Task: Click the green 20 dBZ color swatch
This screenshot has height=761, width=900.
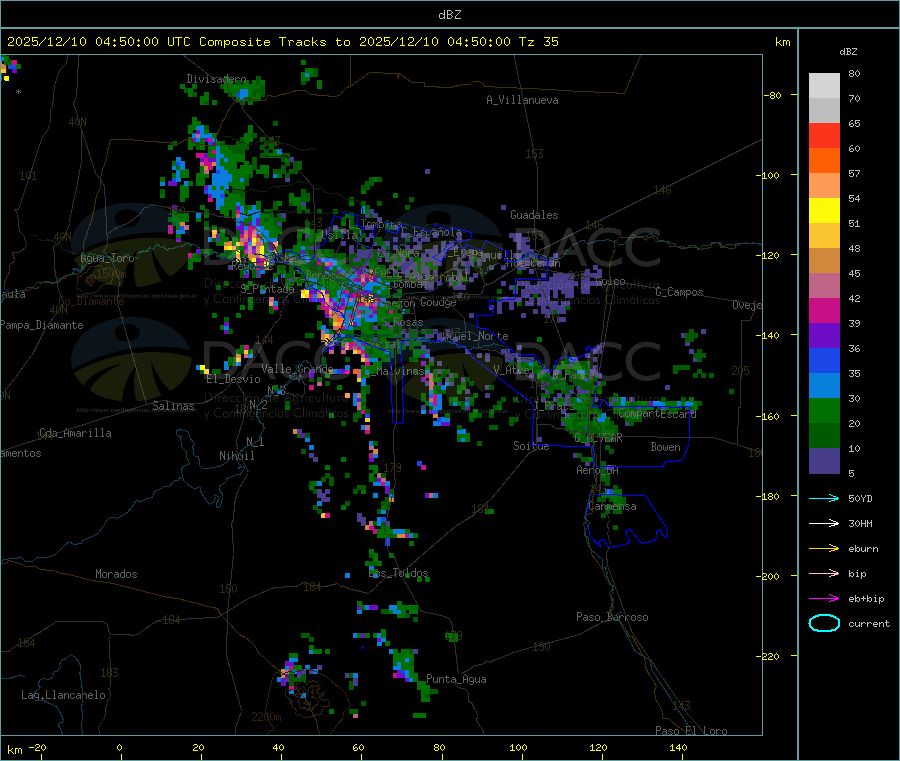Action: click(x=824, y=410)
